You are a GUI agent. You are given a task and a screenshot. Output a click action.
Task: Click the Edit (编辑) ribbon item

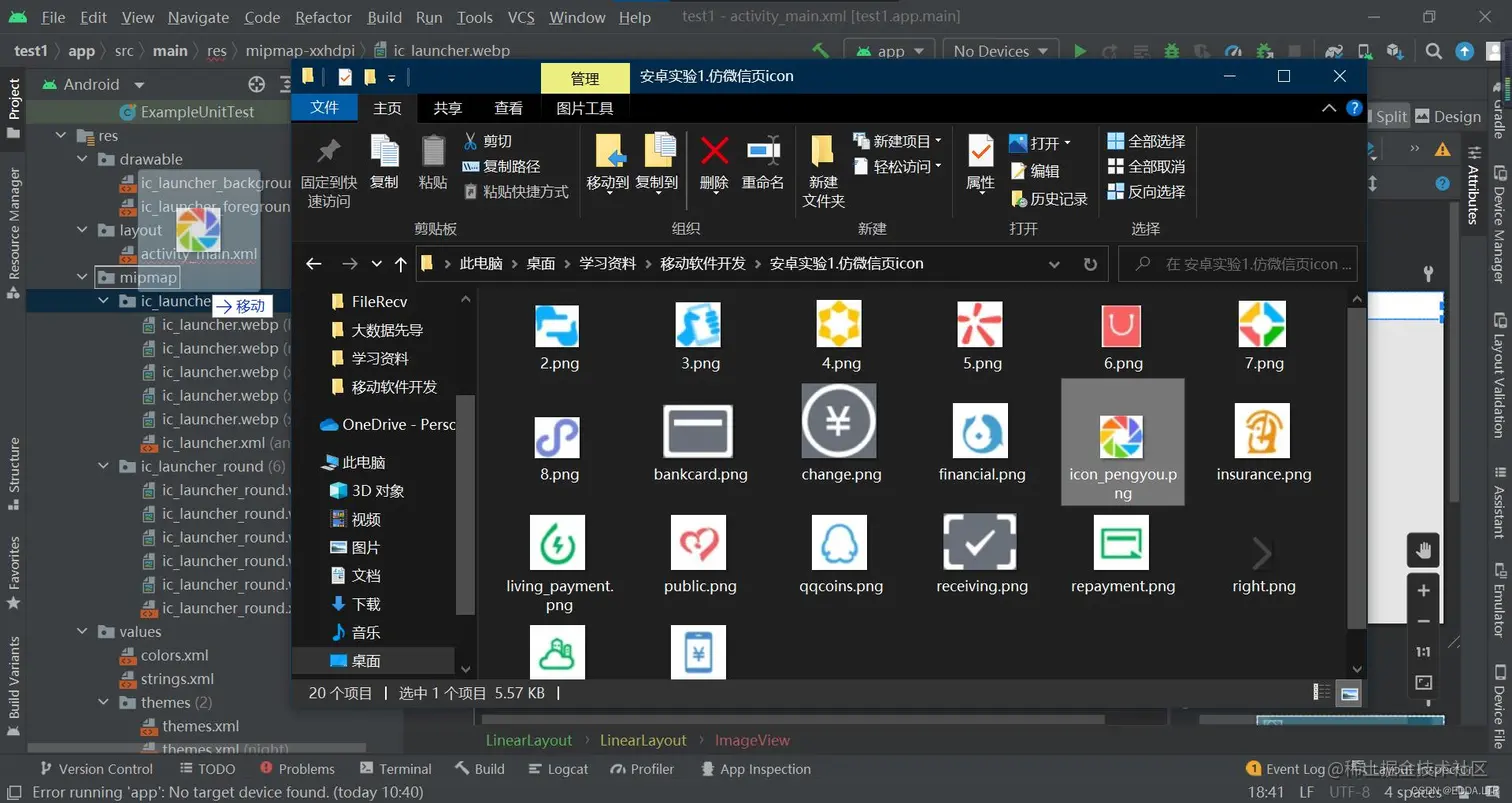click(x=1034, y=171)
